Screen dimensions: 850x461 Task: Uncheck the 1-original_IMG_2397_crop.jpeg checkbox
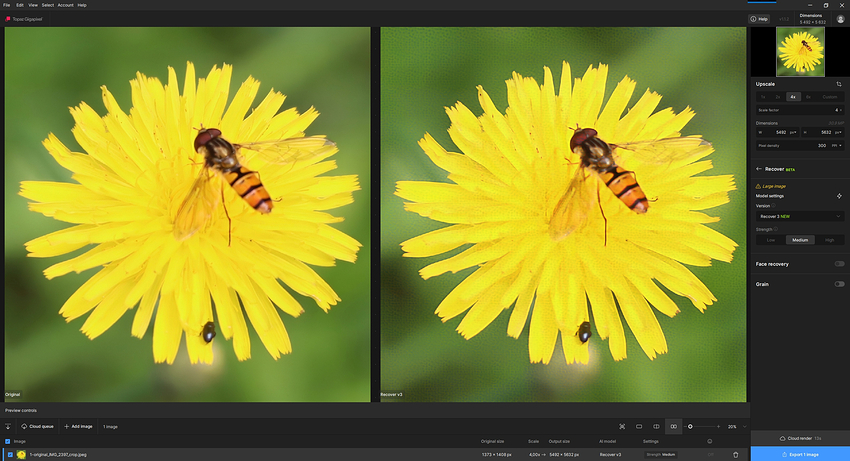coord(10,454)
